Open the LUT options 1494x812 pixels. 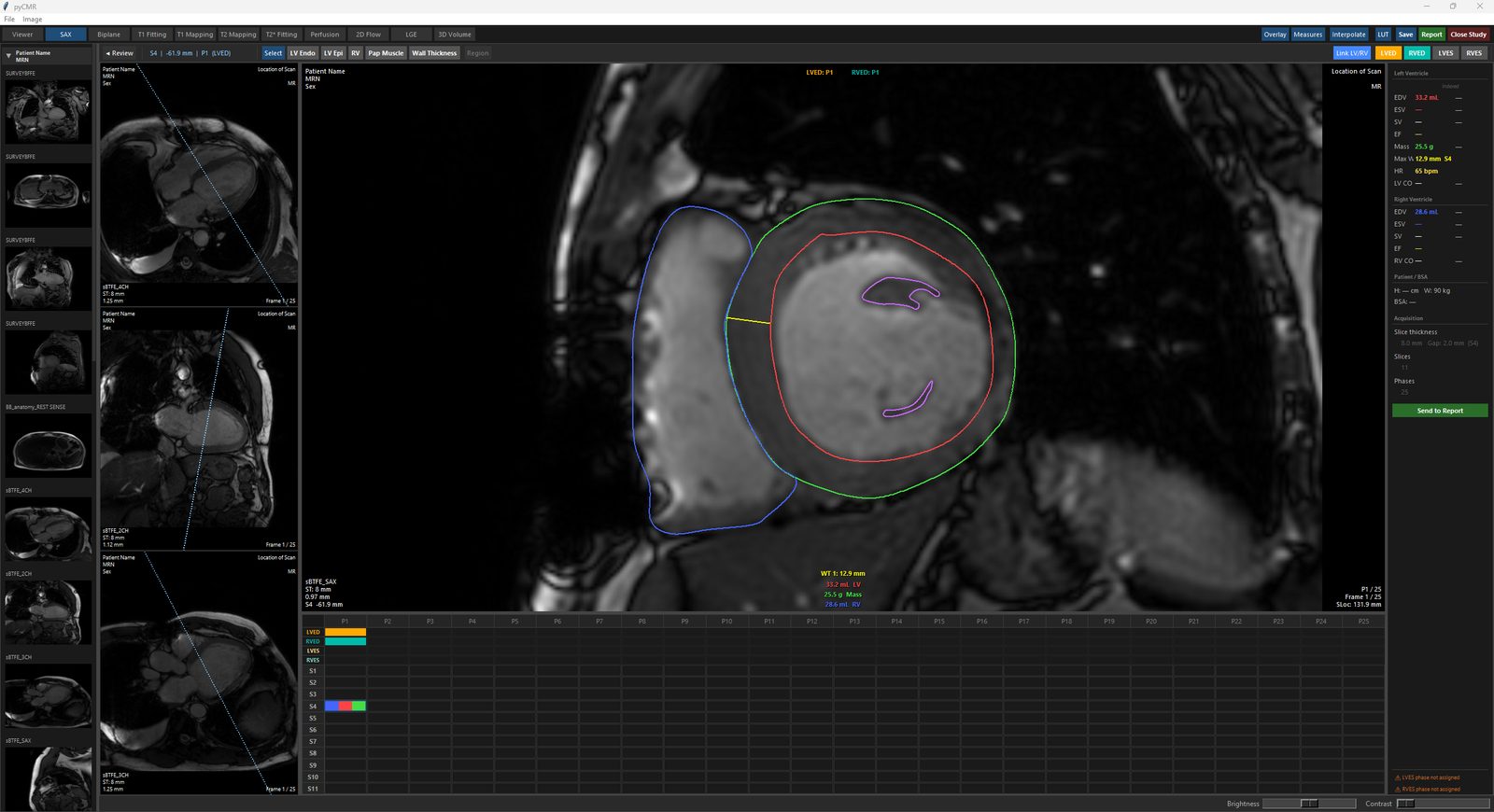(1383, 35)
